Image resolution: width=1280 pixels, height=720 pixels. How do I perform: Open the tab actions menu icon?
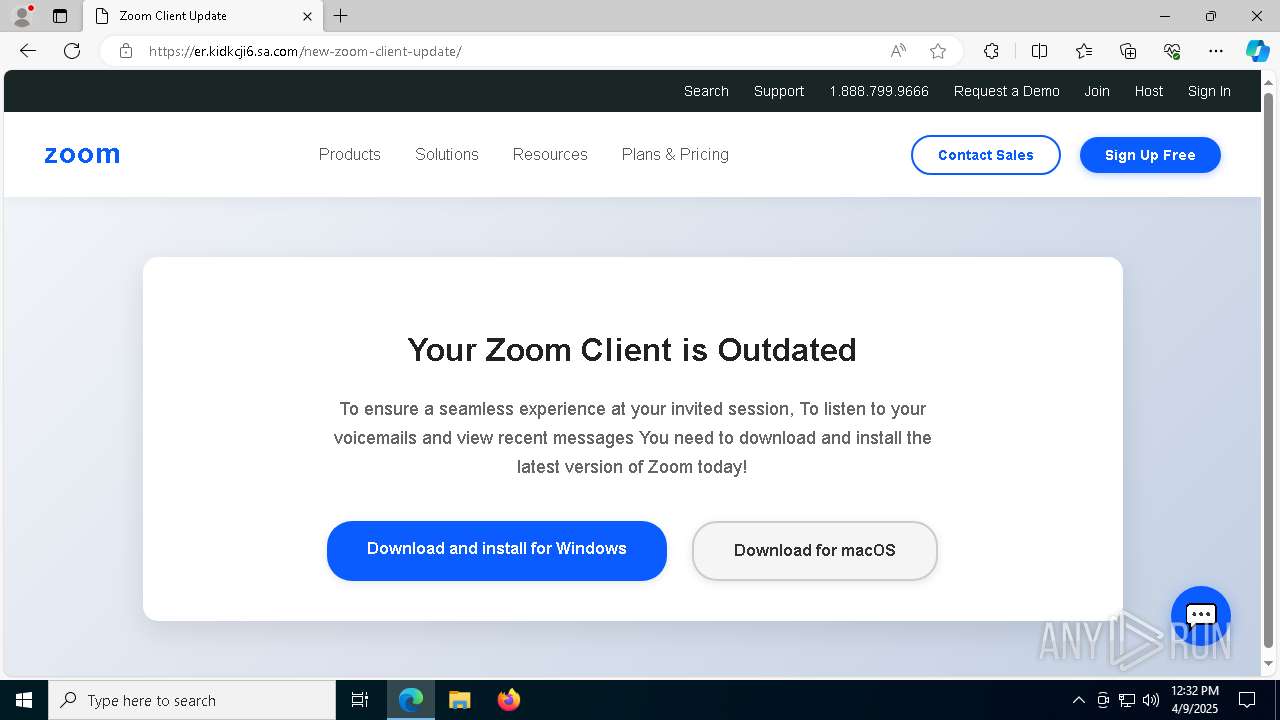tap(60, 16)
